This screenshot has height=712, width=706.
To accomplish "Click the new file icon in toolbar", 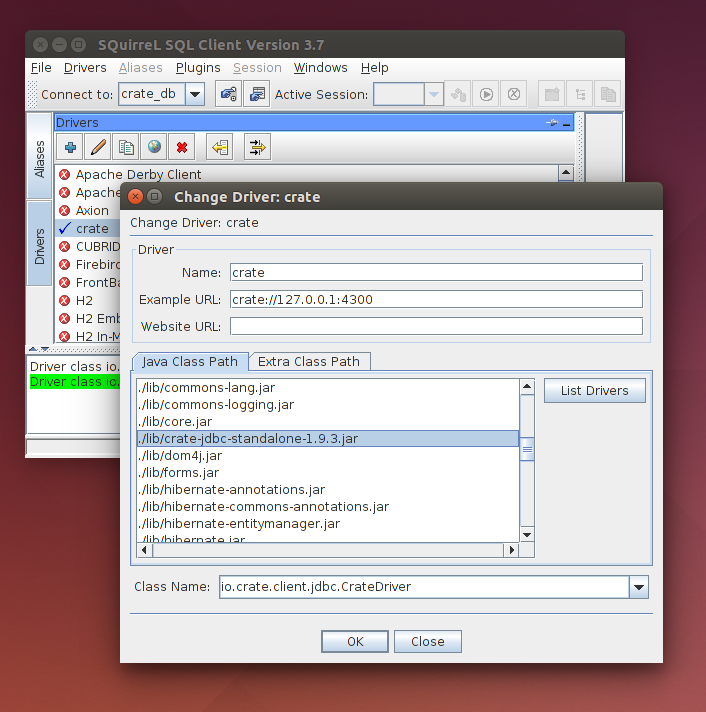I will pyautogui.click(x=552, y=94).
